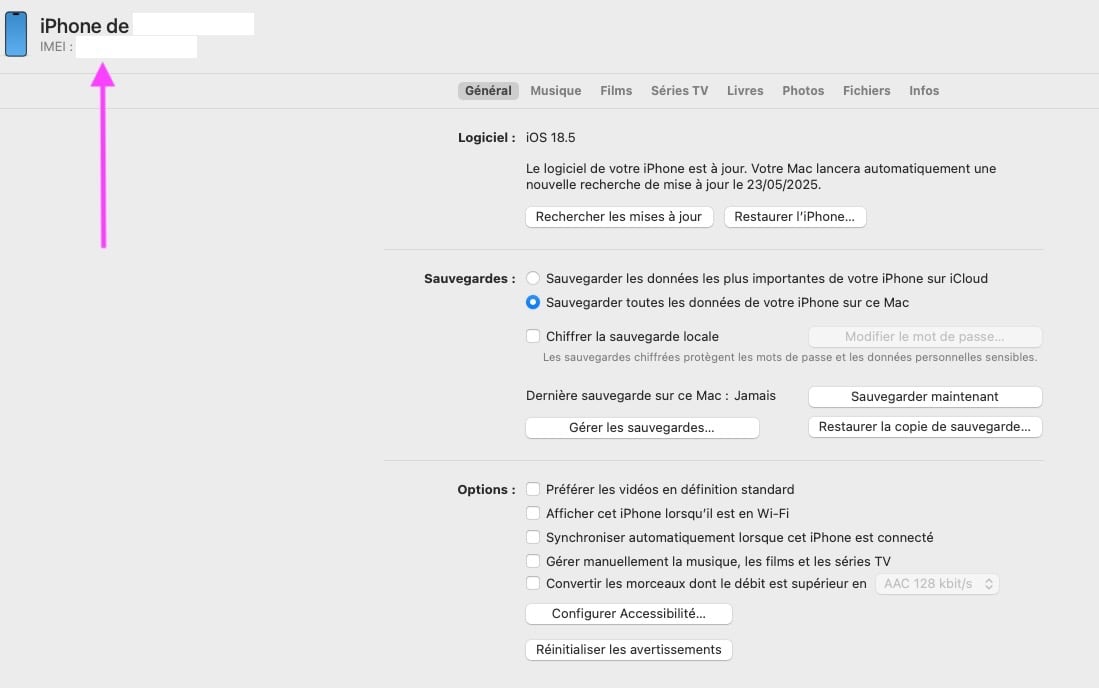Enable Afficher cet iPhone en Wi-Fi

coord(533,513)
